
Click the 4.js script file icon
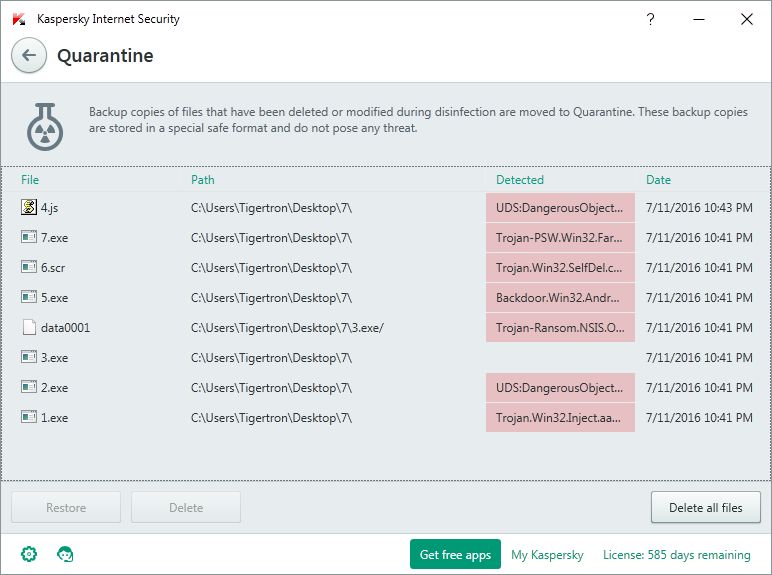pyautogui.click(x=29, y=207)
